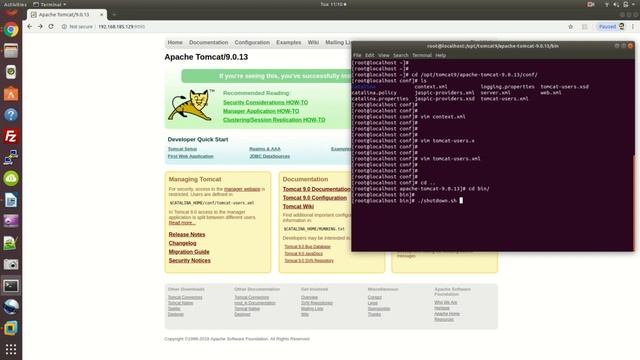Screen dimensions: 640x360
Task: Open the Migration Guide link
Action: click(189, 252)
